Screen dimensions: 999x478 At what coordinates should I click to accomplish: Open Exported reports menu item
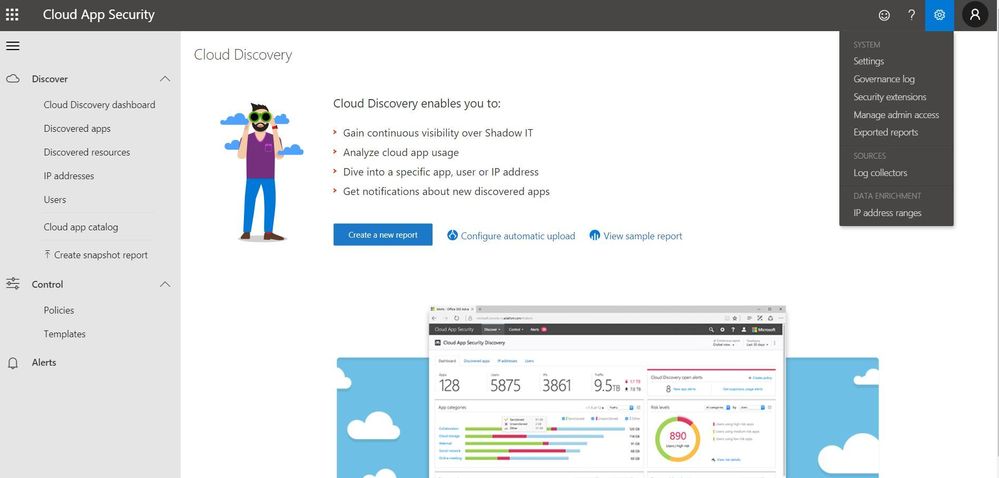coord(886,132)
